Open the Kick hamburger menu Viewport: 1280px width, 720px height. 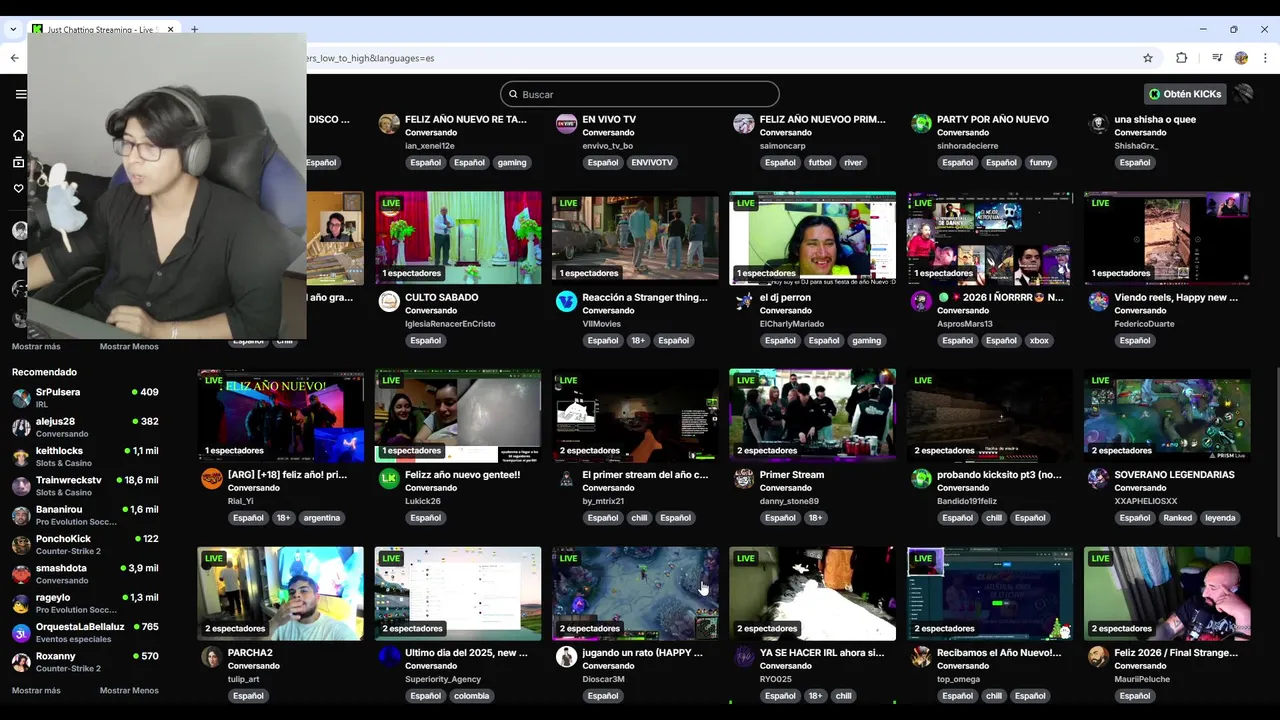click(21, 94)
